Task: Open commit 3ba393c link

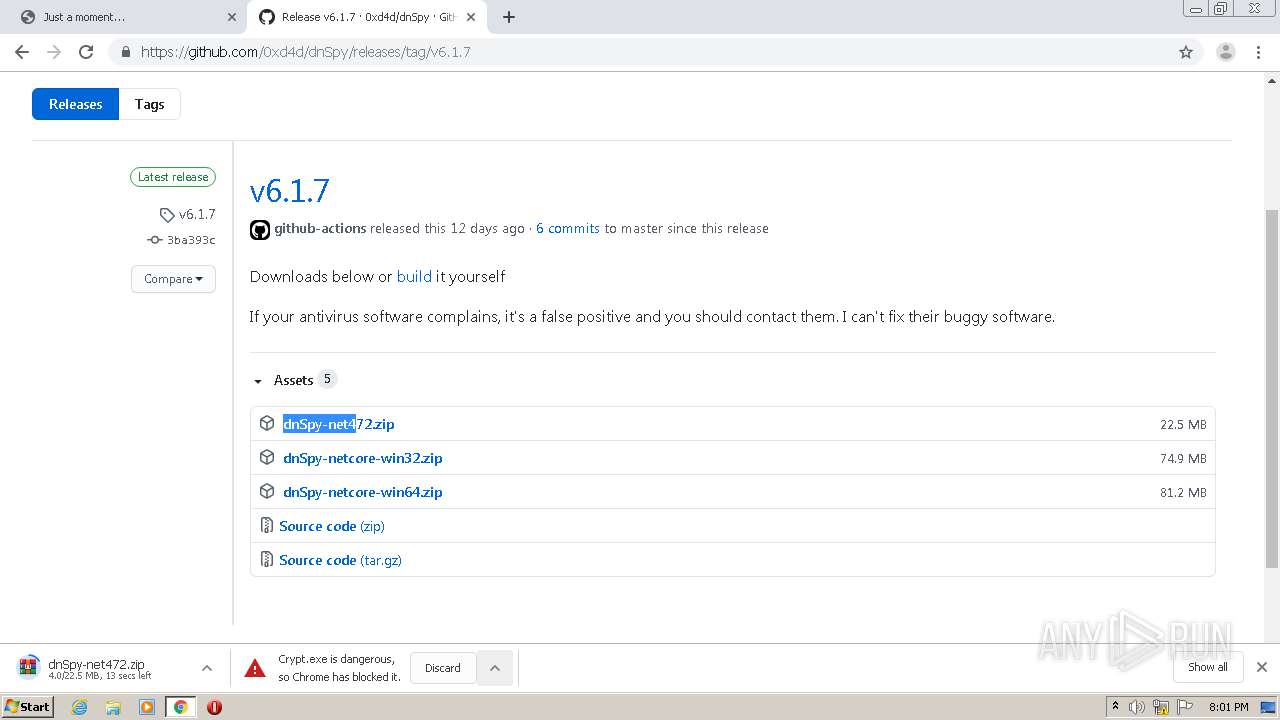Action: pyautogui.click(x=181, y=240)
